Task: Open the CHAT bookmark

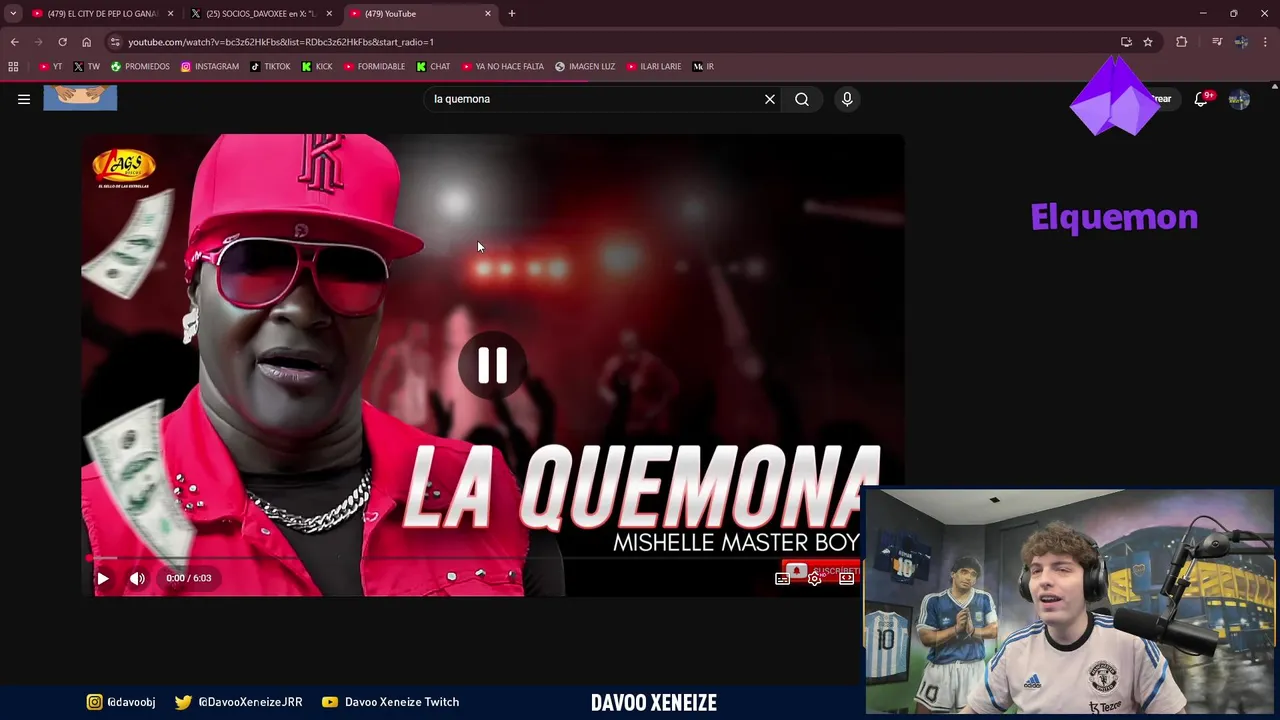Action: click(x=433, y=67)
